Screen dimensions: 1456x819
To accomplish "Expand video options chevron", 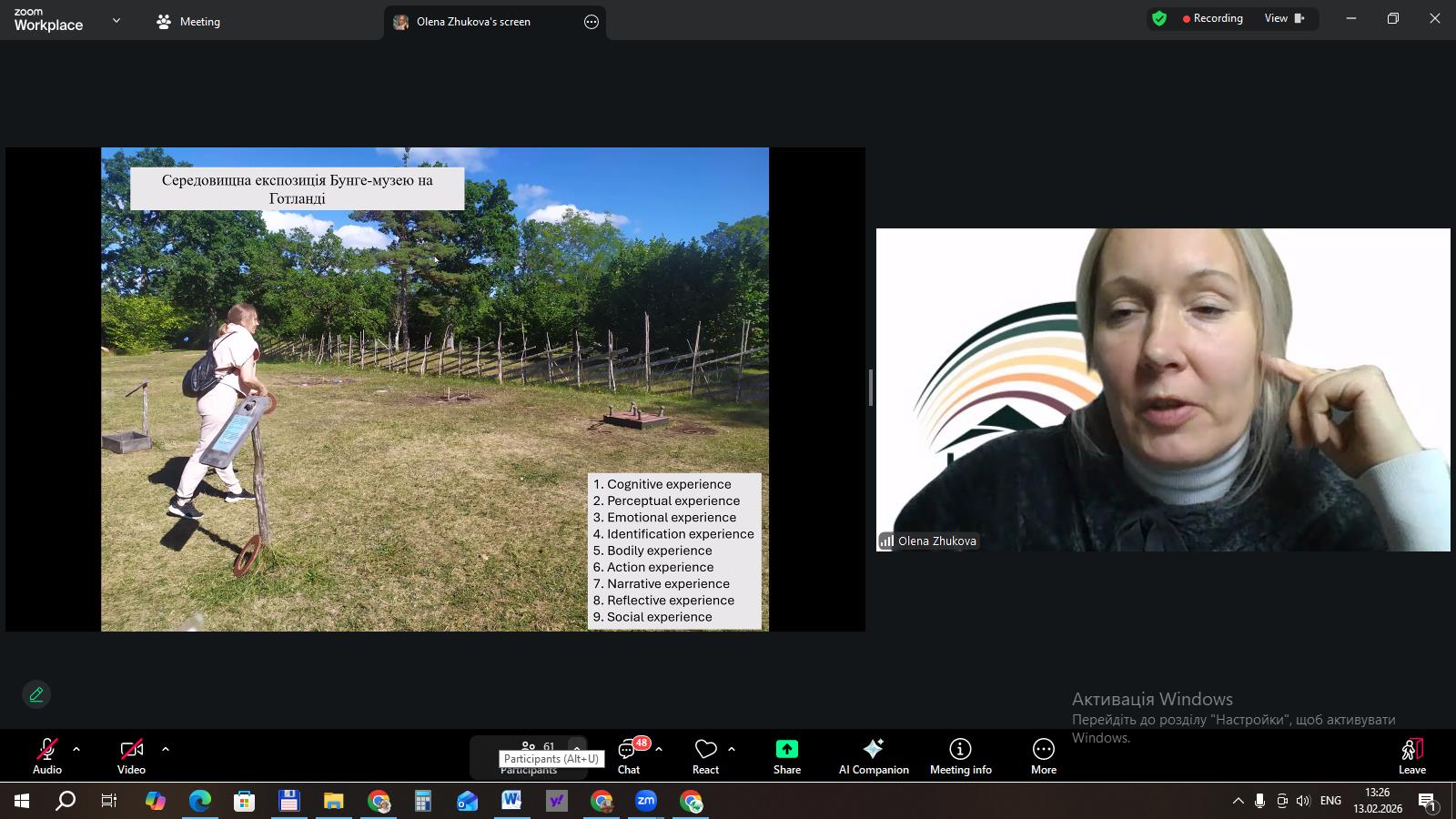I will 165,749.
